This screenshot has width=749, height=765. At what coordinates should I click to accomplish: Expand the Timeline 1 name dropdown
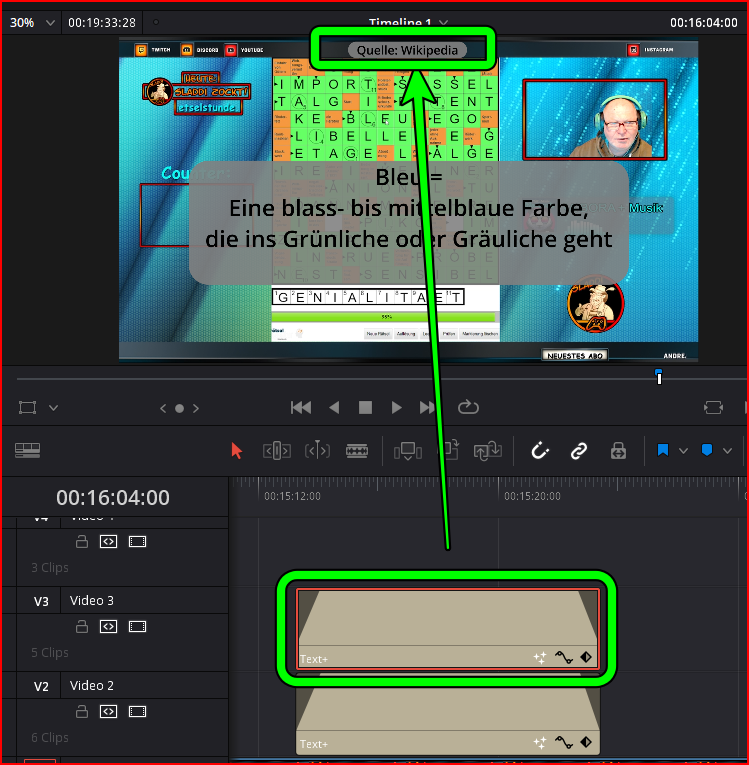tap(443, 22)
